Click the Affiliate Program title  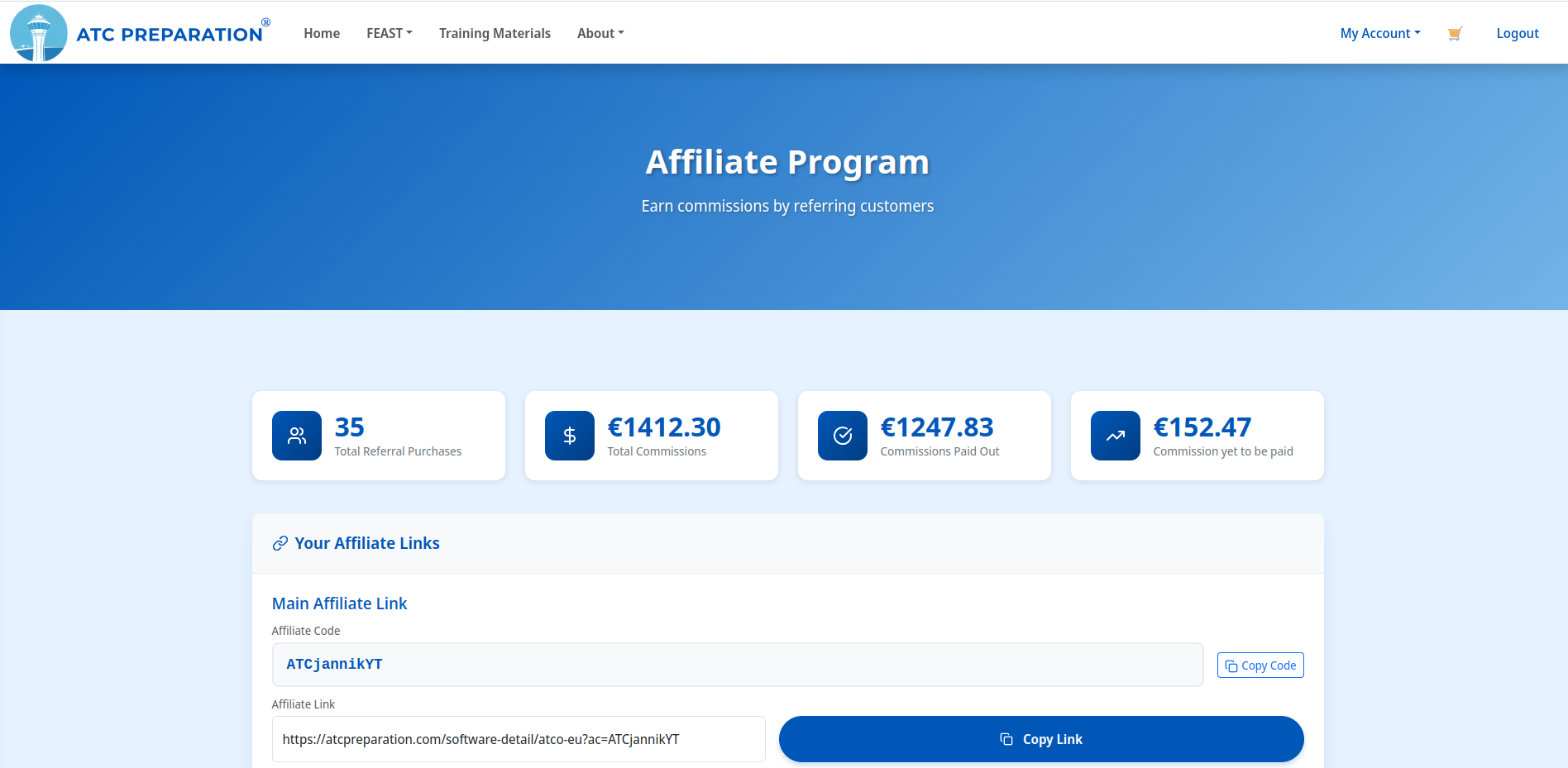pos(787,162)
